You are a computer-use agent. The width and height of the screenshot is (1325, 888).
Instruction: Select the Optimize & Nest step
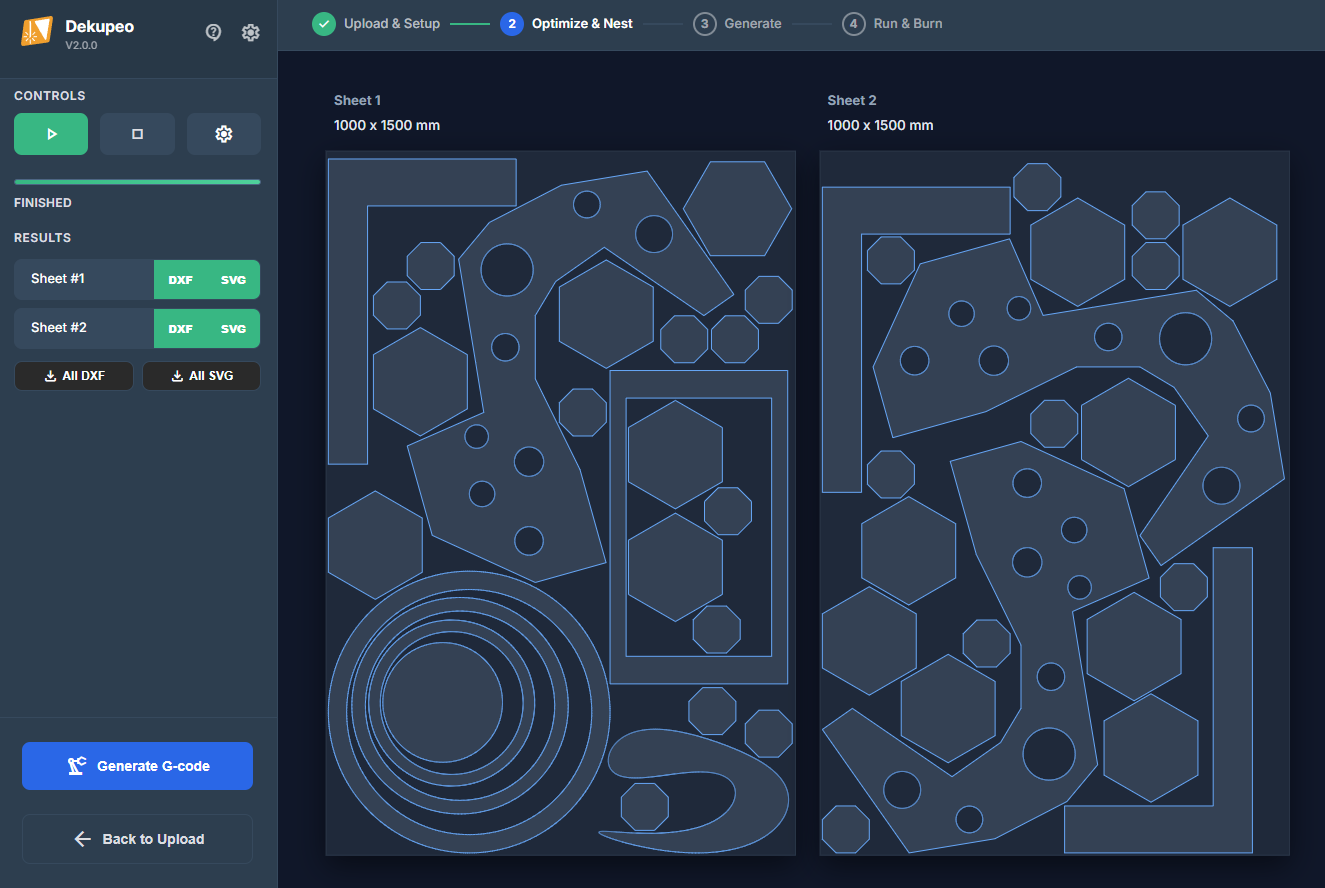567,24
